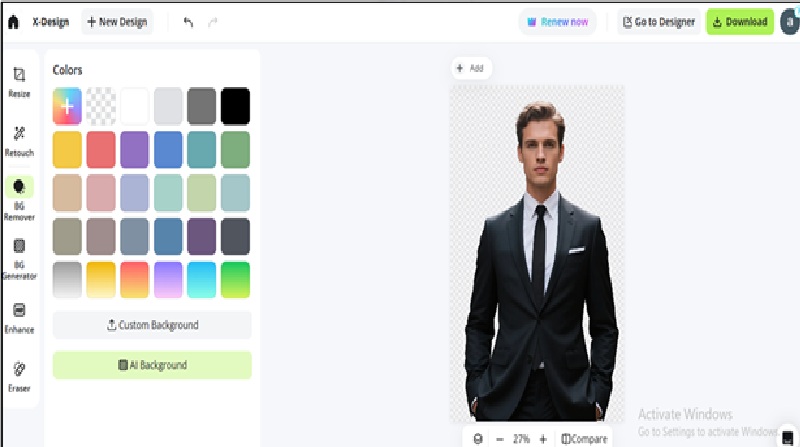Upload a Custom Background
The width and height of the screenshot is (800, 447).
pos(152,325)
